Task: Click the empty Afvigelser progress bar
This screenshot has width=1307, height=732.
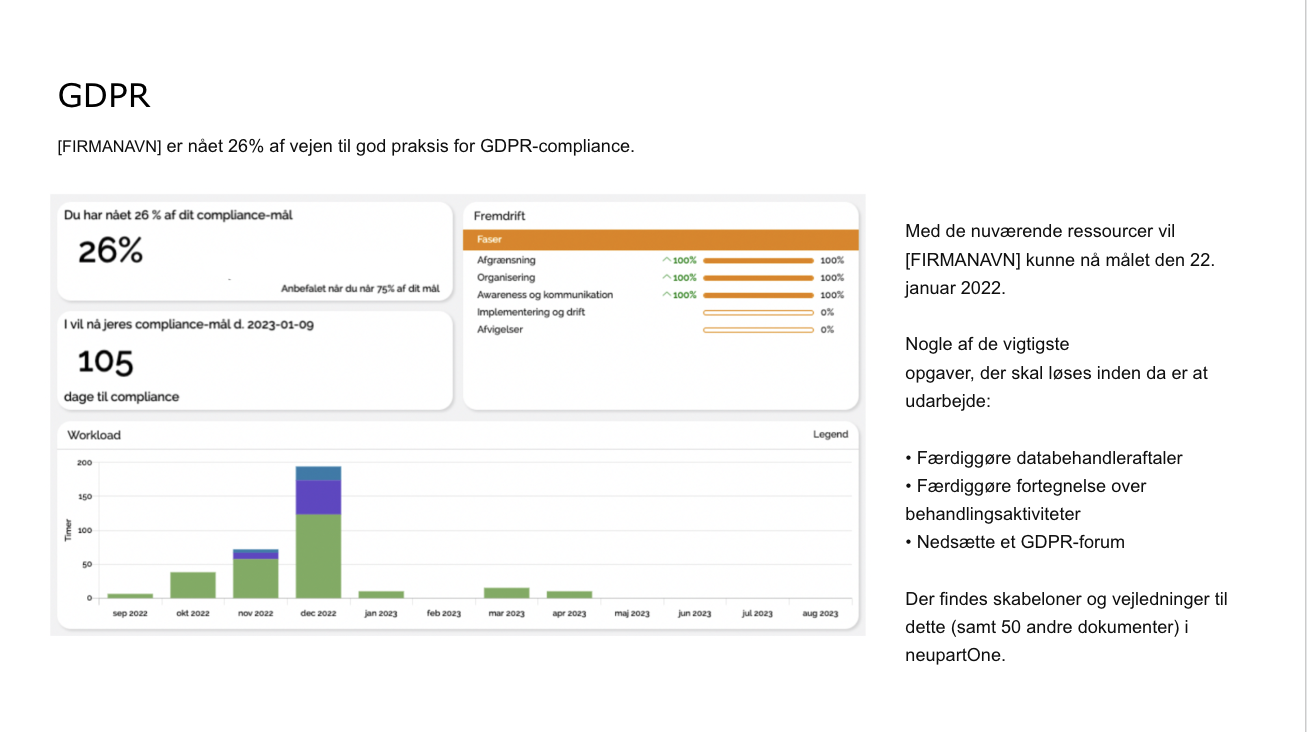Action: pos(758,329)
